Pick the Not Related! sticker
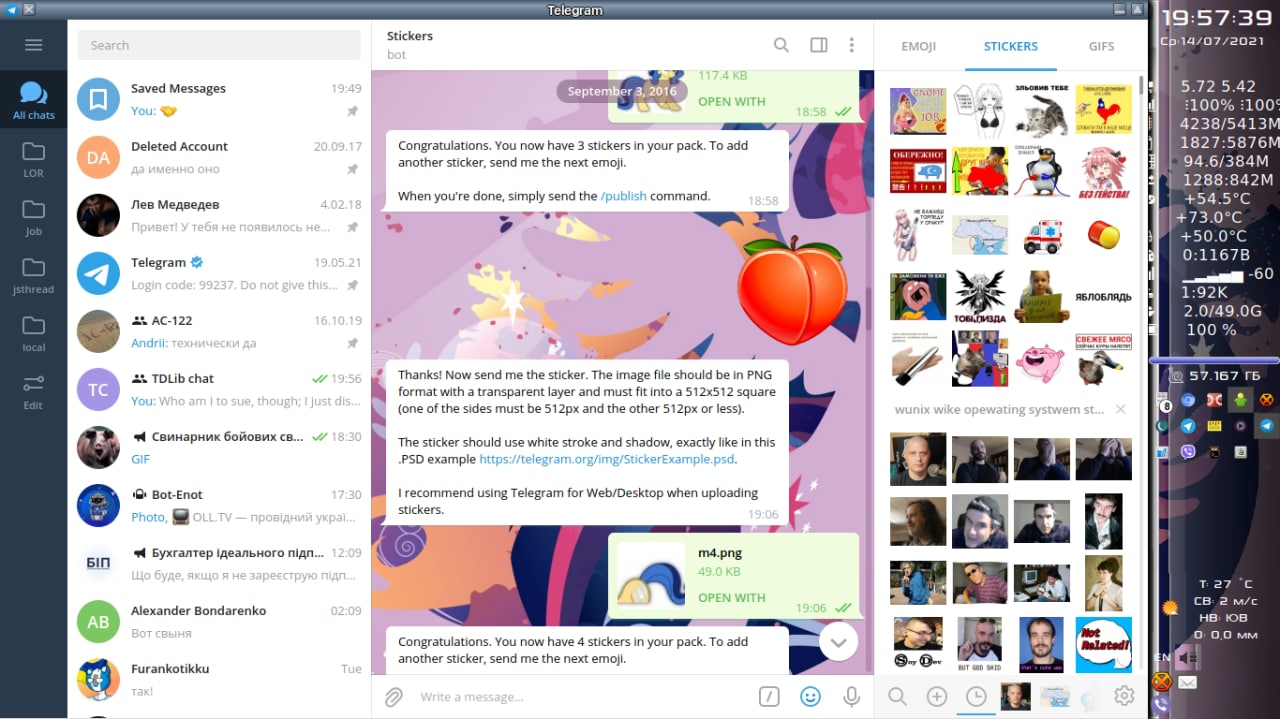 point(1103,645)
